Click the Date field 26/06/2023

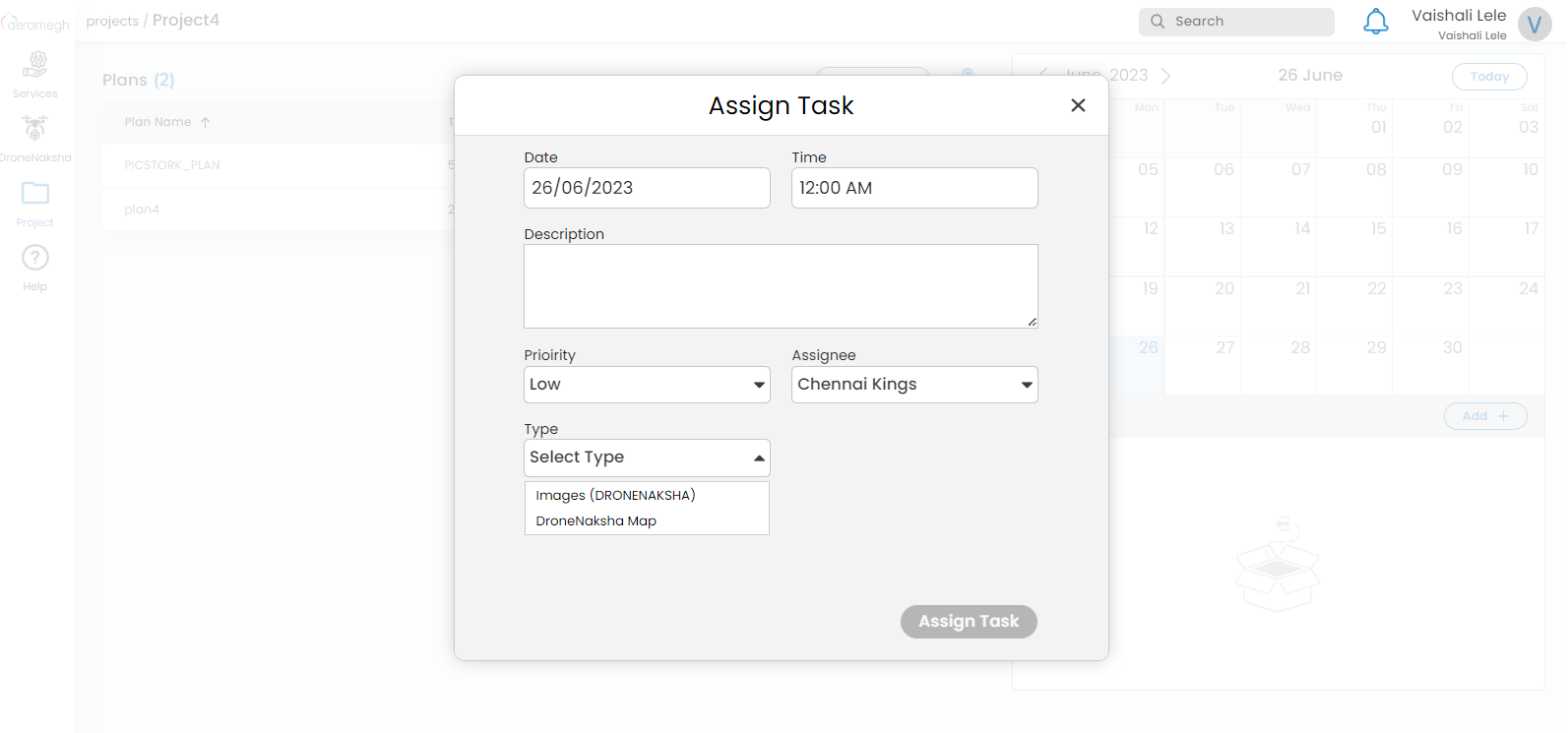tap(647, 188)
